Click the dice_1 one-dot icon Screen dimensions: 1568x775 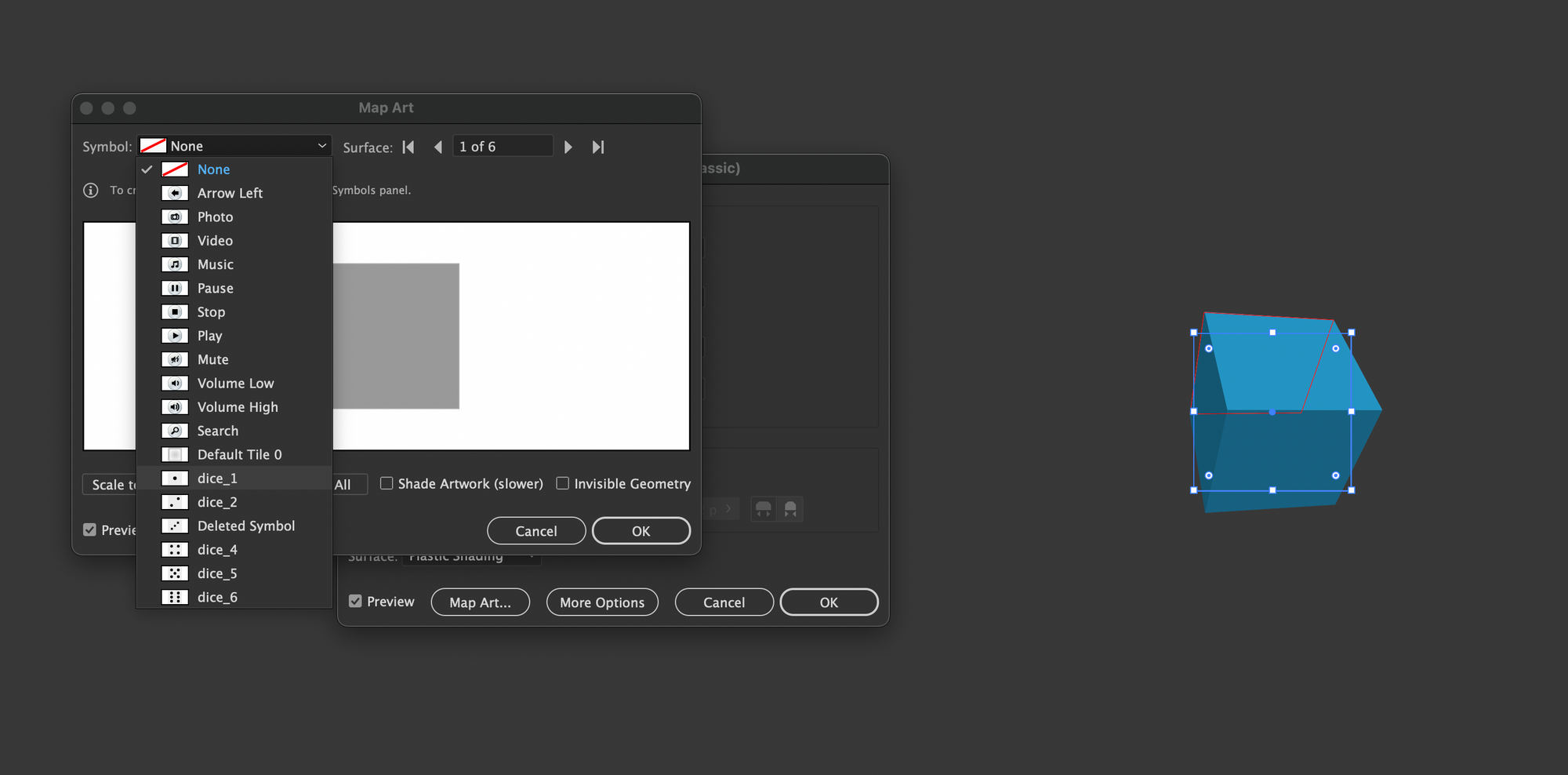(175, 478)
